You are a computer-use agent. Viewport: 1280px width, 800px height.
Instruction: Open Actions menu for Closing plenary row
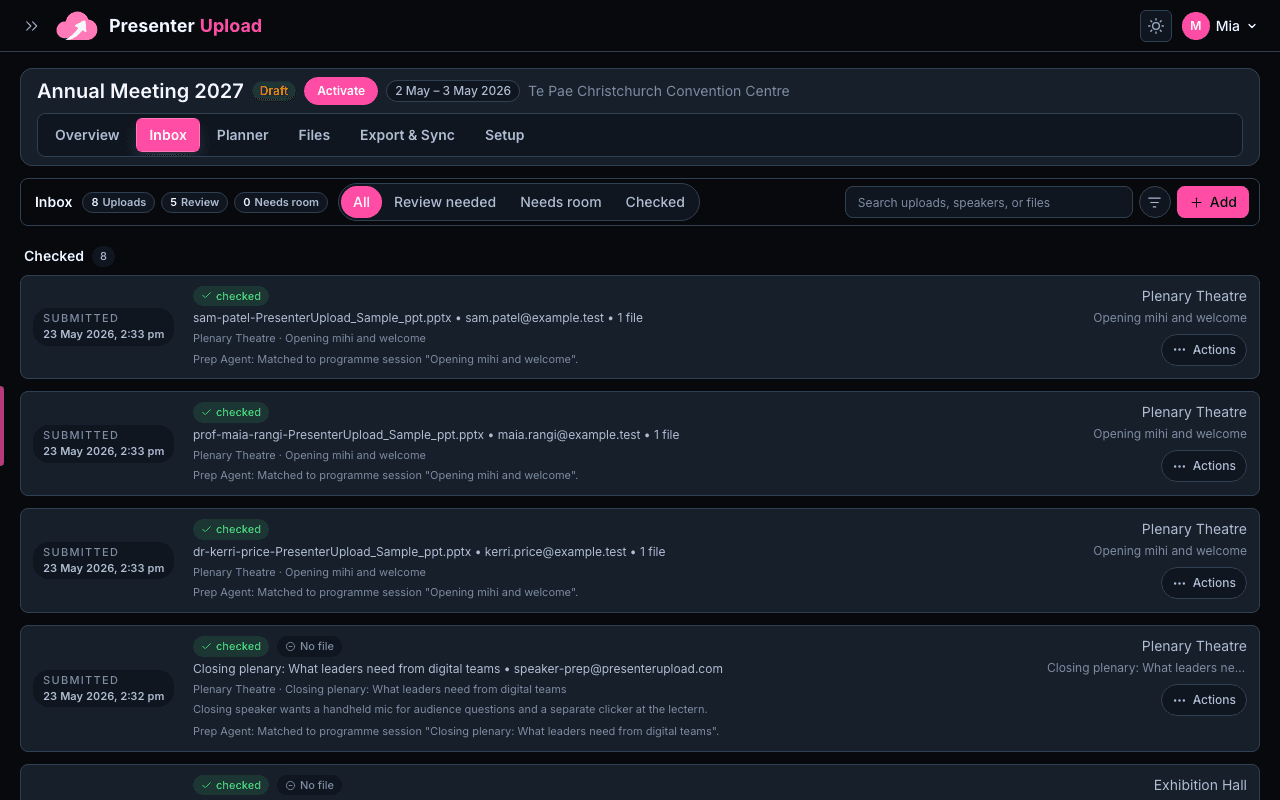point(1204,700)
